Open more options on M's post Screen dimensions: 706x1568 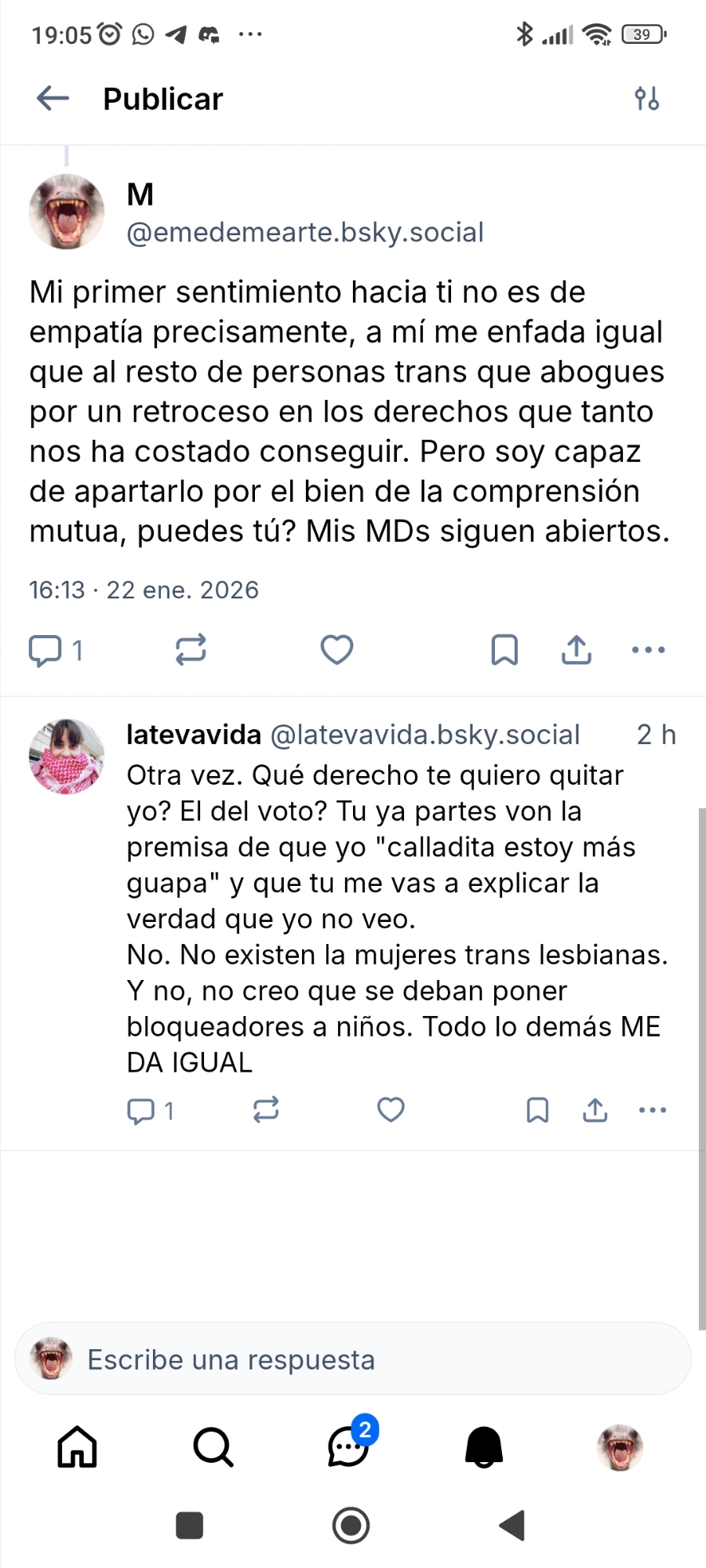[x=649, y=650]
